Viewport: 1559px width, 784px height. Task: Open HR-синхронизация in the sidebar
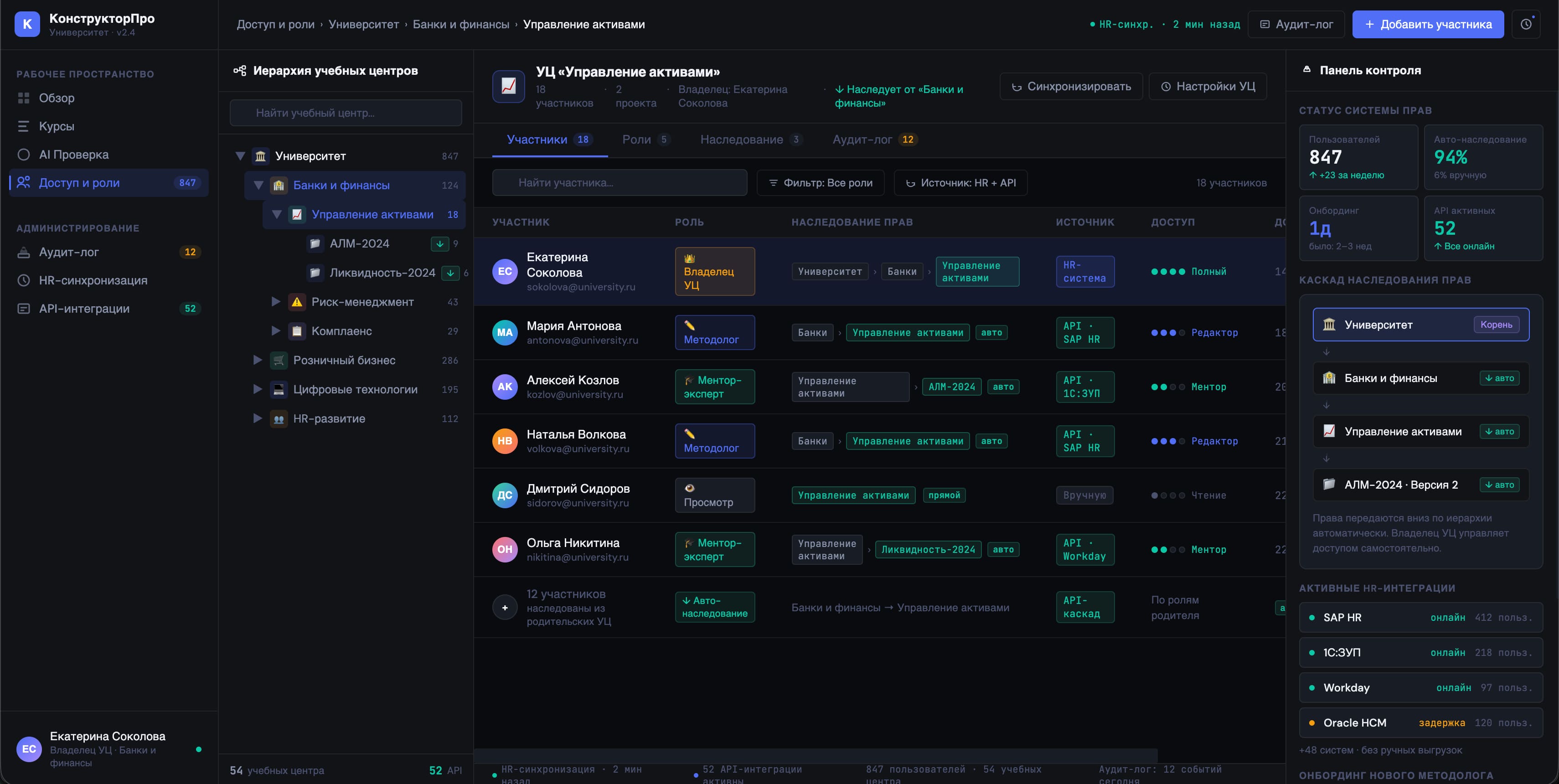(93, 280)
